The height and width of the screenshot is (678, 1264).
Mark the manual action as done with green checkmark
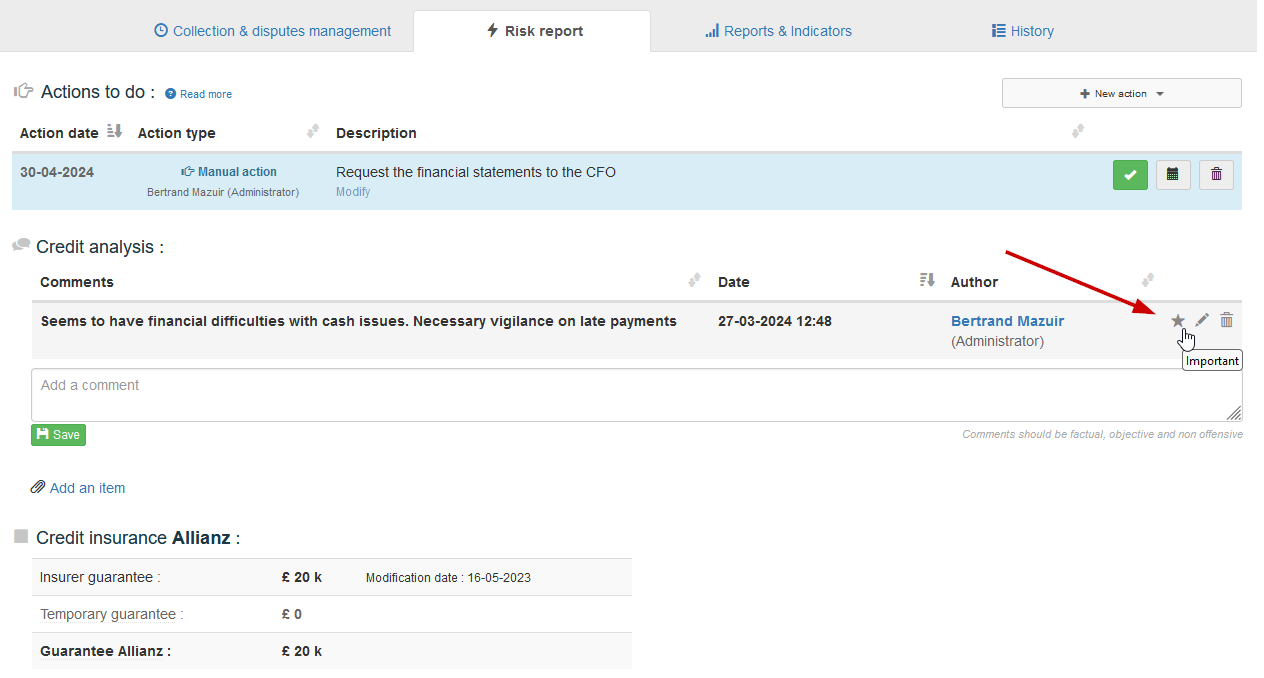click(1130, 174)
